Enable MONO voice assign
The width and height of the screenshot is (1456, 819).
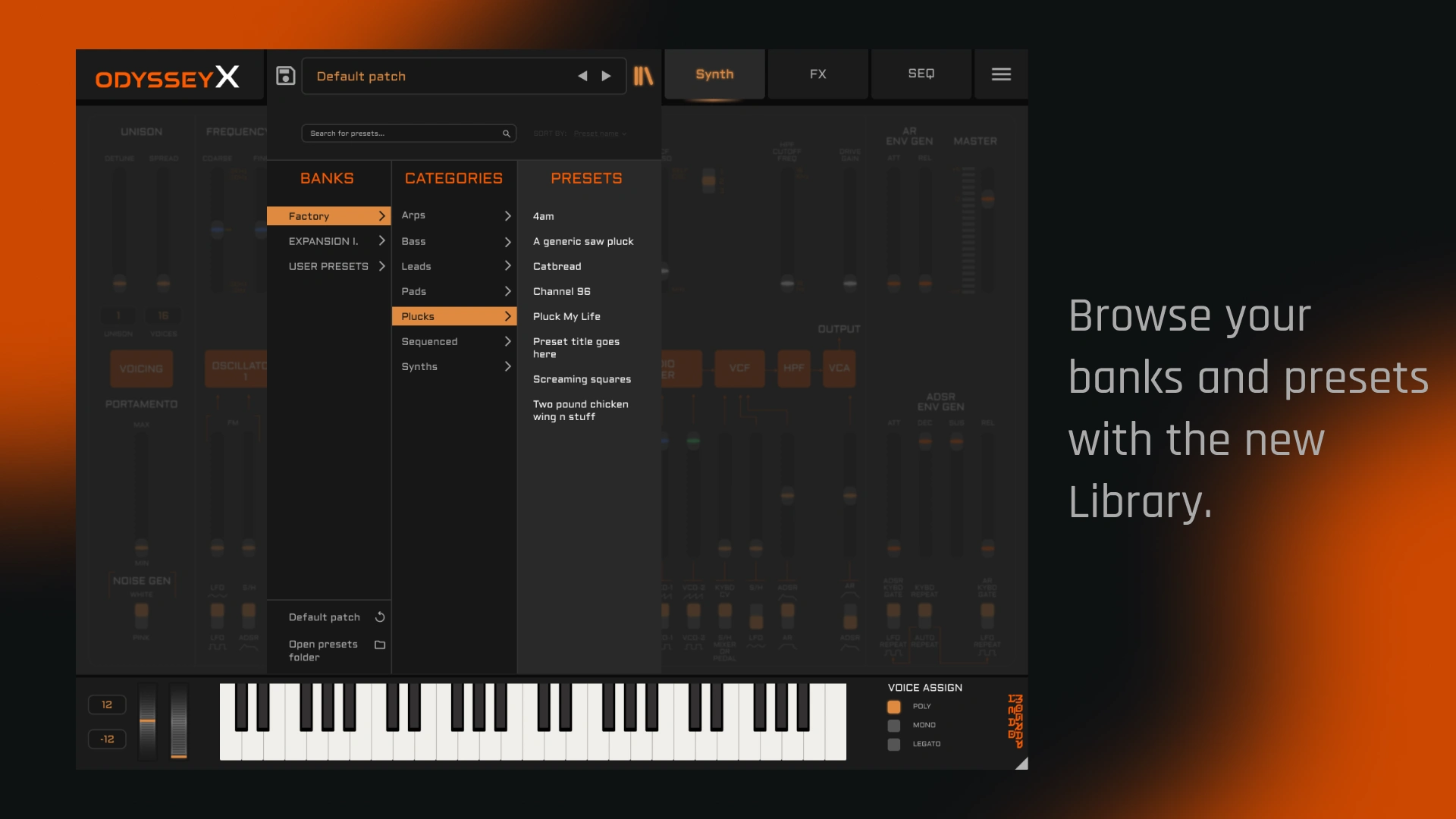point(894,726)
